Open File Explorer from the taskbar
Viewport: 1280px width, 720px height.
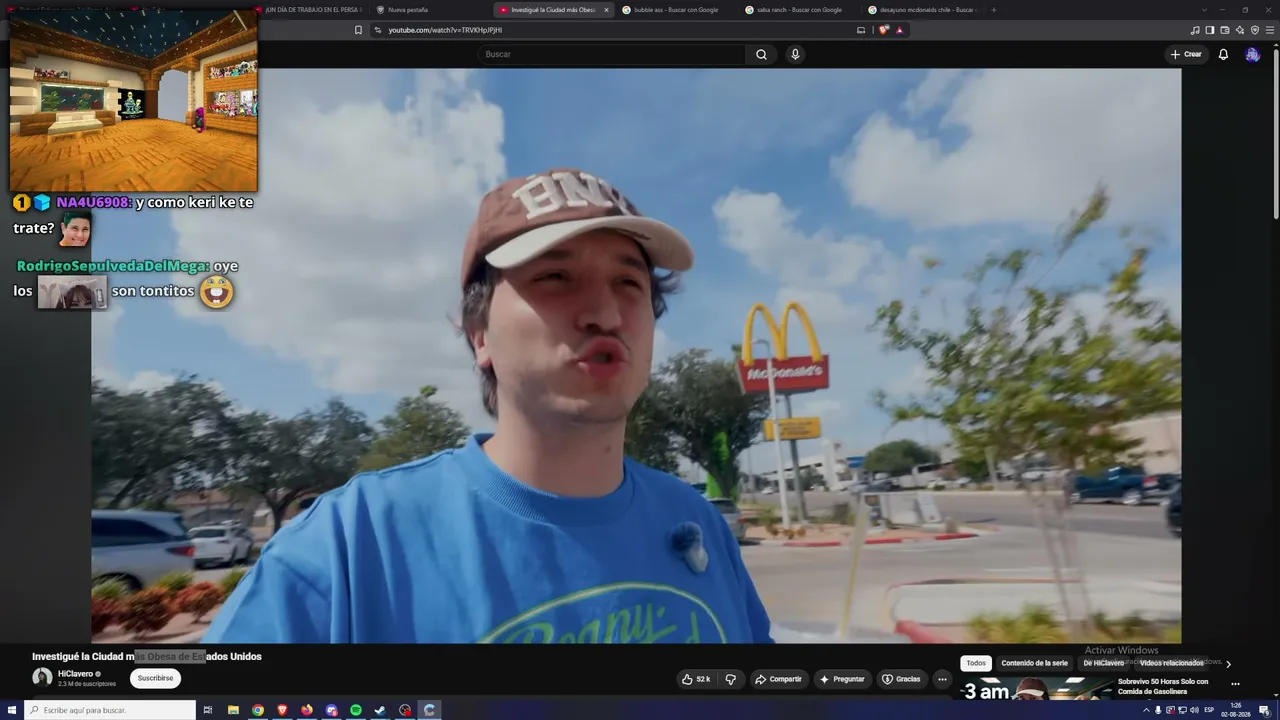(233, 710)
